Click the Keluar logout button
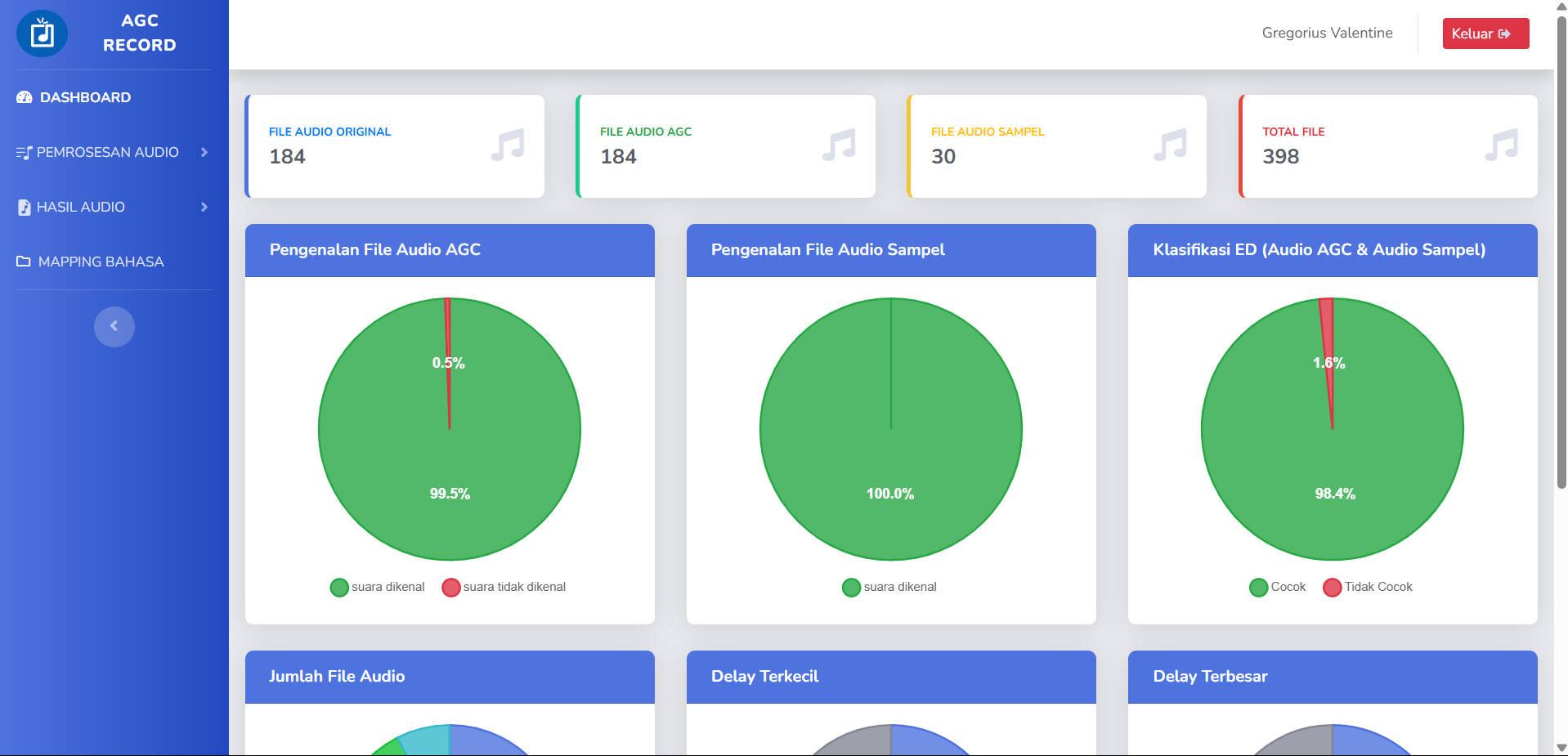This screenshot has width=1568, height=756. point(1485,34)
